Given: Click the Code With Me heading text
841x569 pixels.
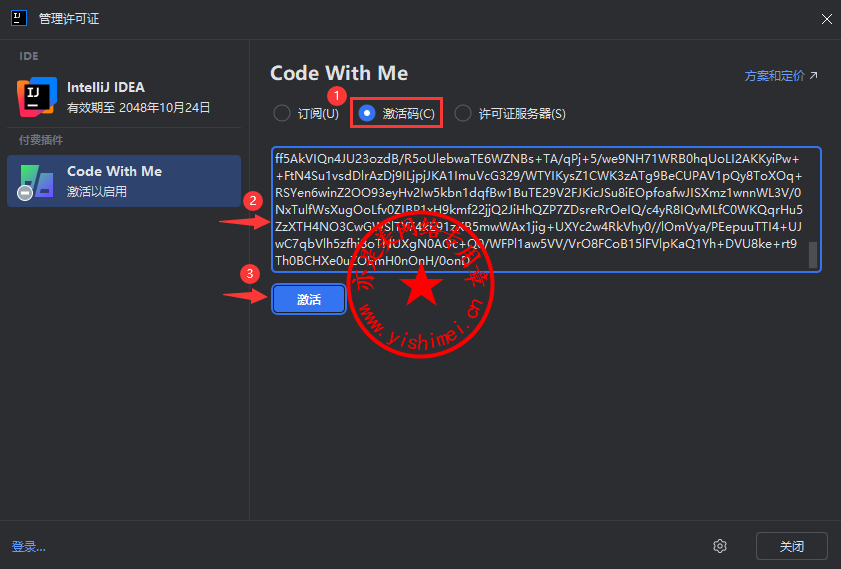Looking at the screenshot, I should [x=339, y=73].
